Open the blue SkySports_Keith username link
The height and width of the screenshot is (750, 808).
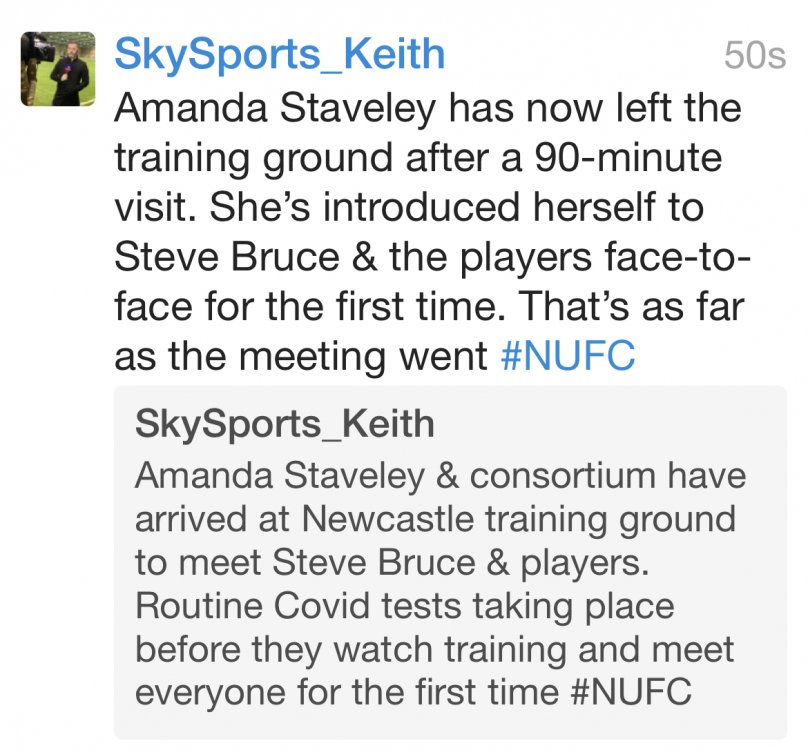[280, 54]
